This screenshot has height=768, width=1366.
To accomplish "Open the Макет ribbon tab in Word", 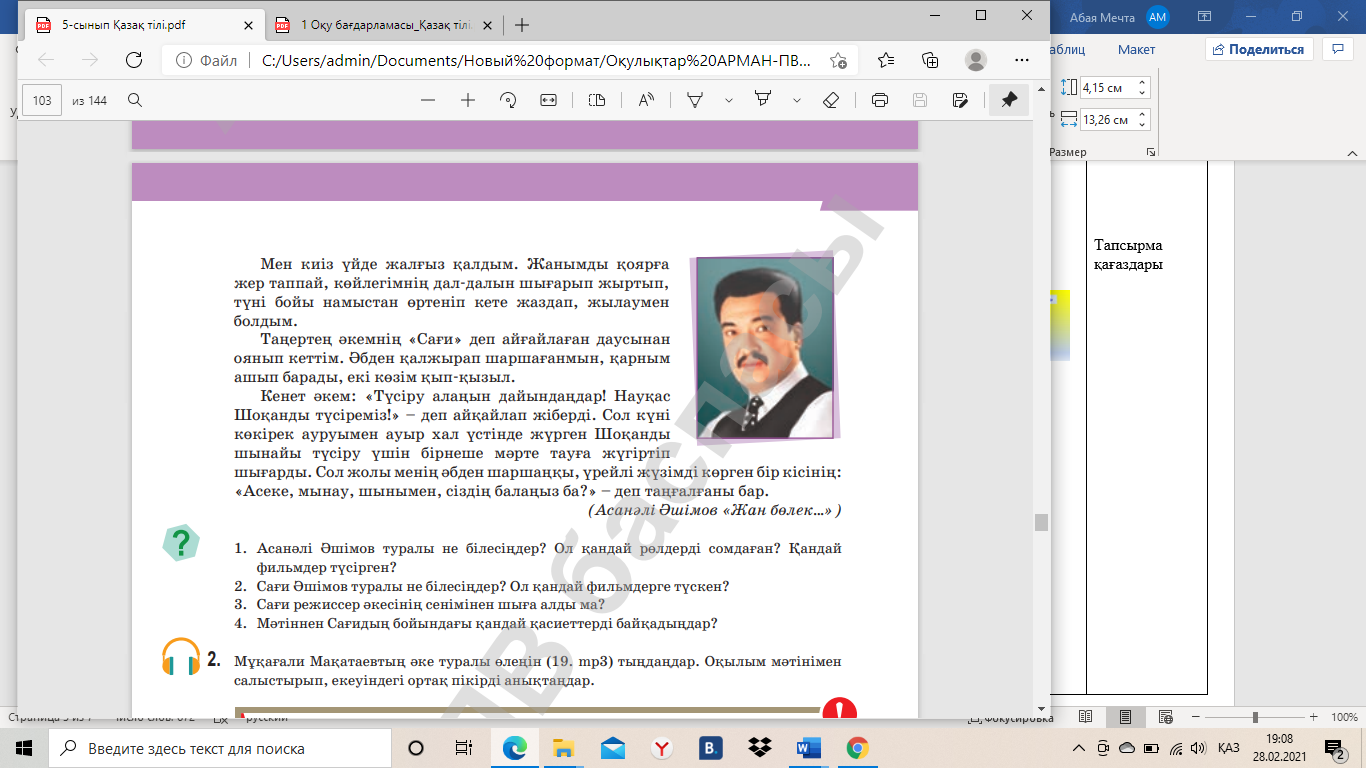I will click(1136, 49).
